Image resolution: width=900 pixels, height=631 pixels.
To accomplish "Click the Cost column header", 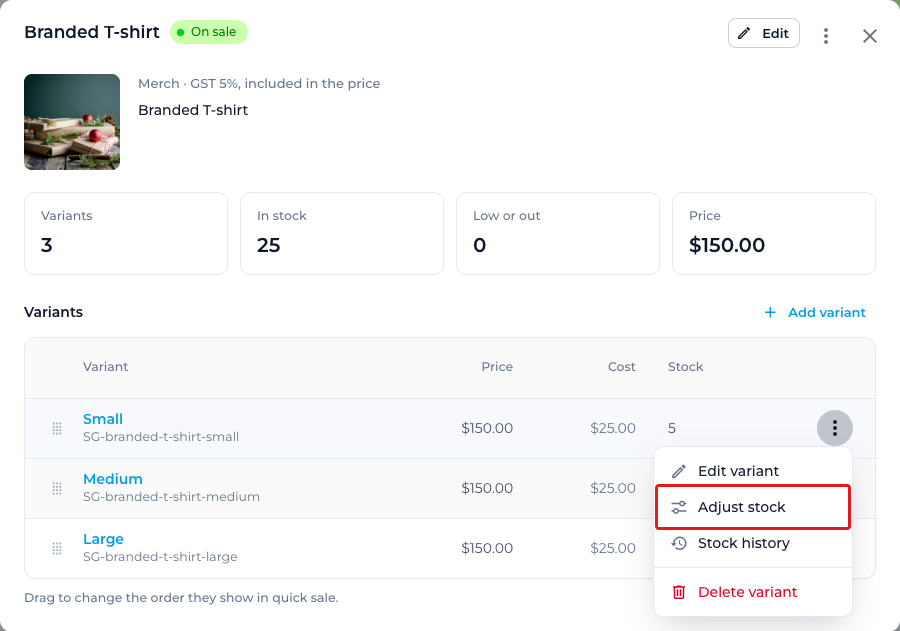I will click(622, 367).
